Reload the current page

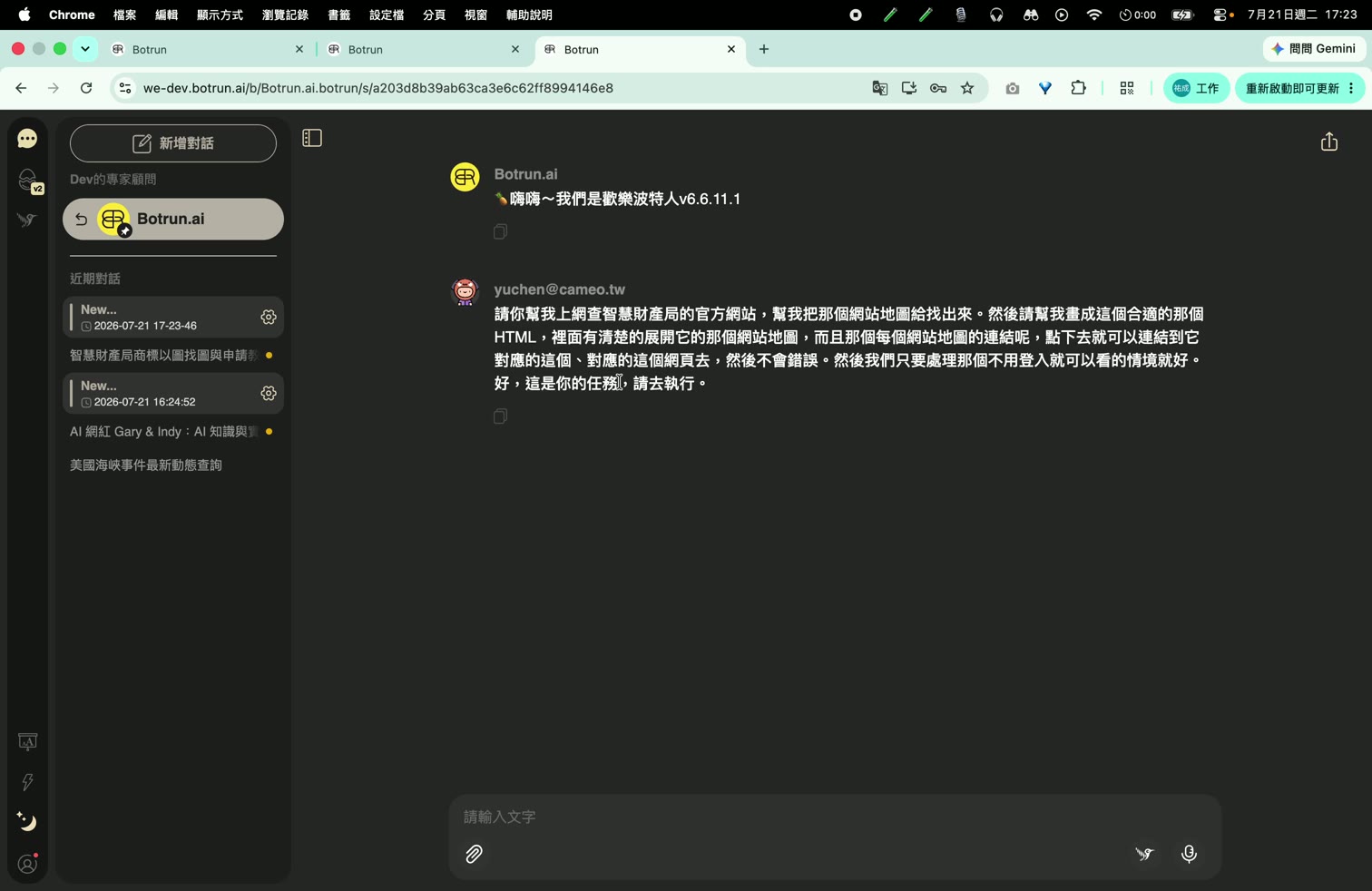(x=86, y=88)
